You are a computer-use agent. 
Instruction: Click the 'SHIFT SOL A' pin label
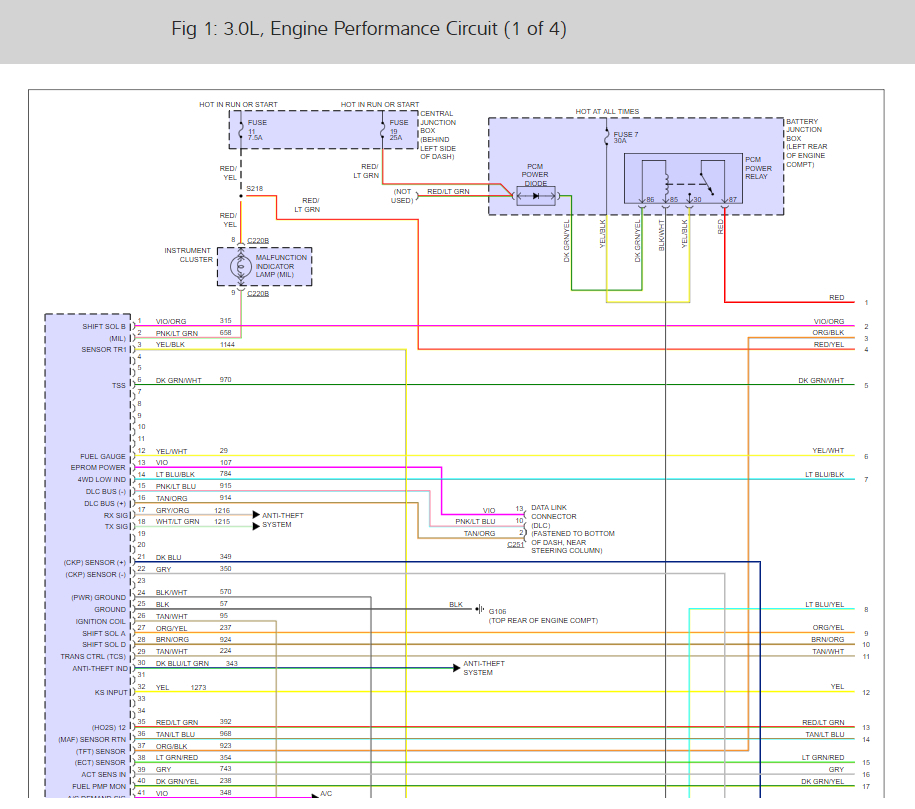coord(104,633)
